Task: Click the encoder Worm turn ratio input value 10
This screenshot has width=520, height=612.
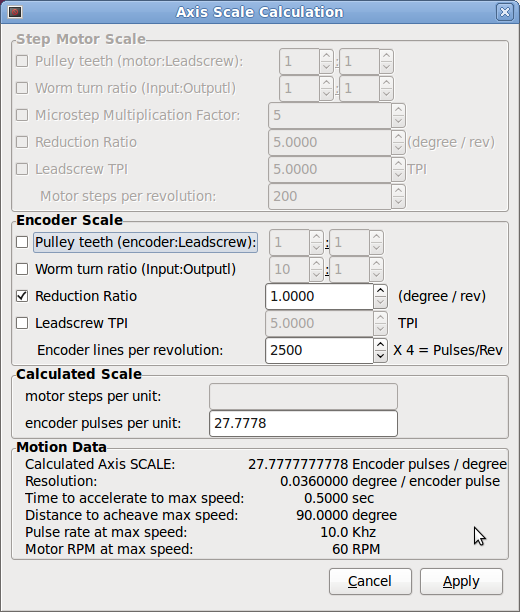Action: 289,269
